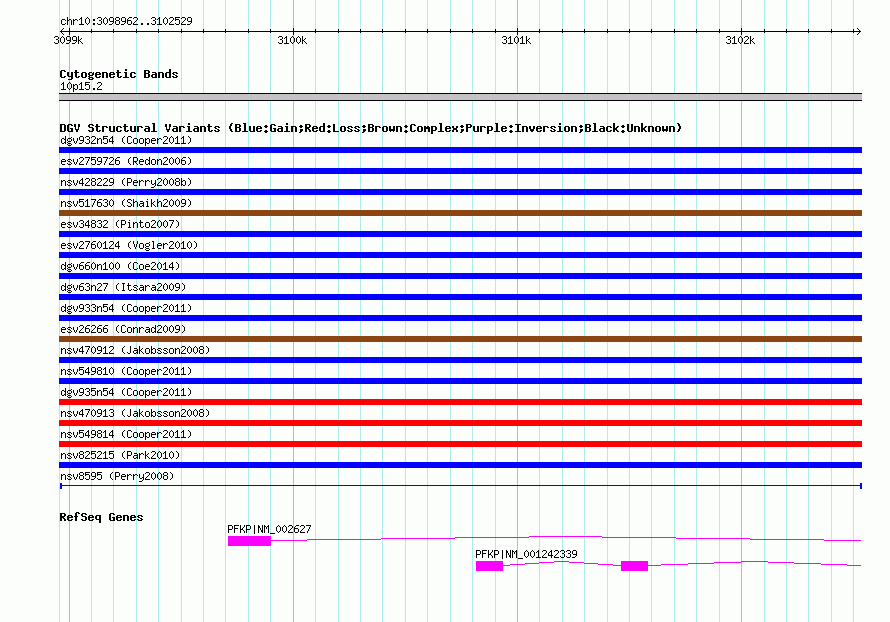Click the PFKP|NM_001242339 transcript label

[526, 554]
